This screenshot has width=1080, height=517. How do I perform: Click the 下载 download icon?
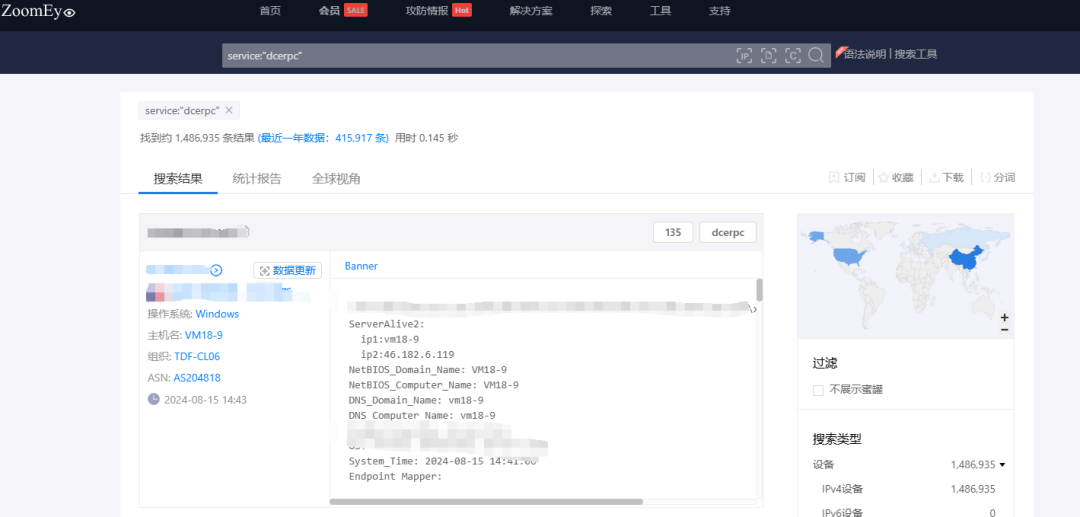coord(935,178)
